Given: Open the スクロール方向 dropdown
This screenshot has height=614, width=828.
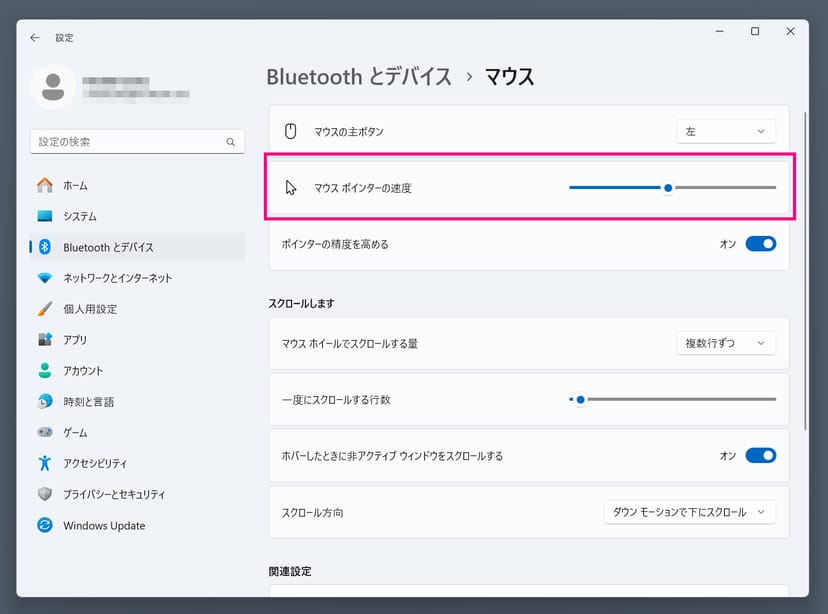Looking at the screenshot, I should [690, 512].
